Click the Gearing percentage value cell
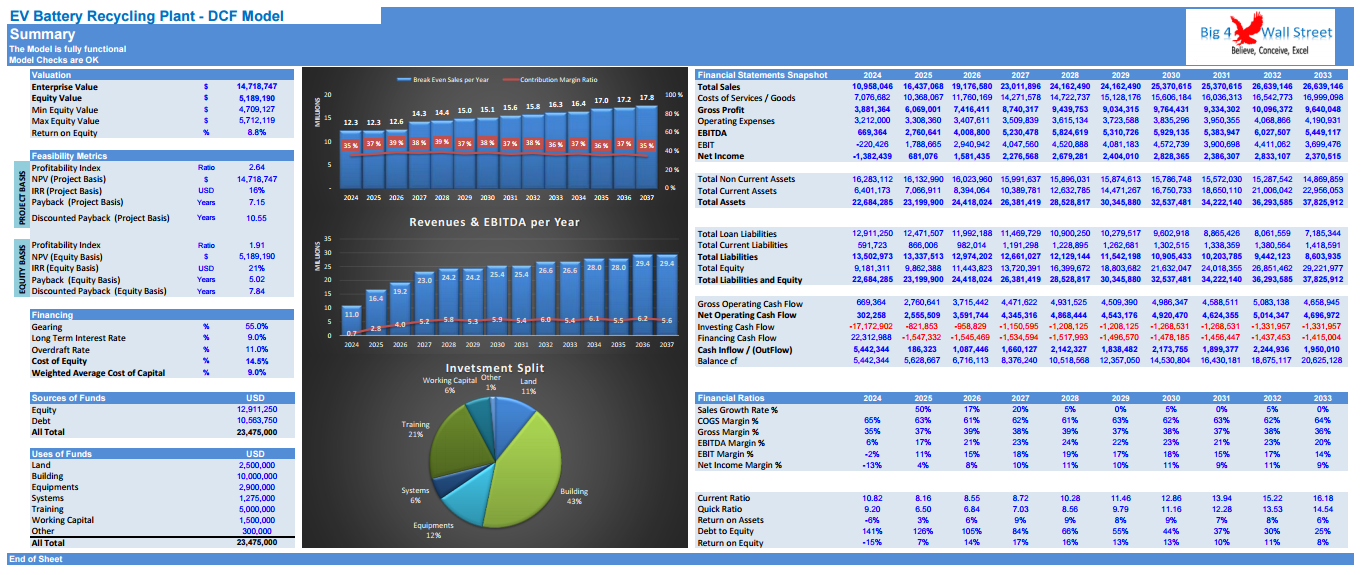The height and width of the screenshot is (575, 1363). pos(256,327)
